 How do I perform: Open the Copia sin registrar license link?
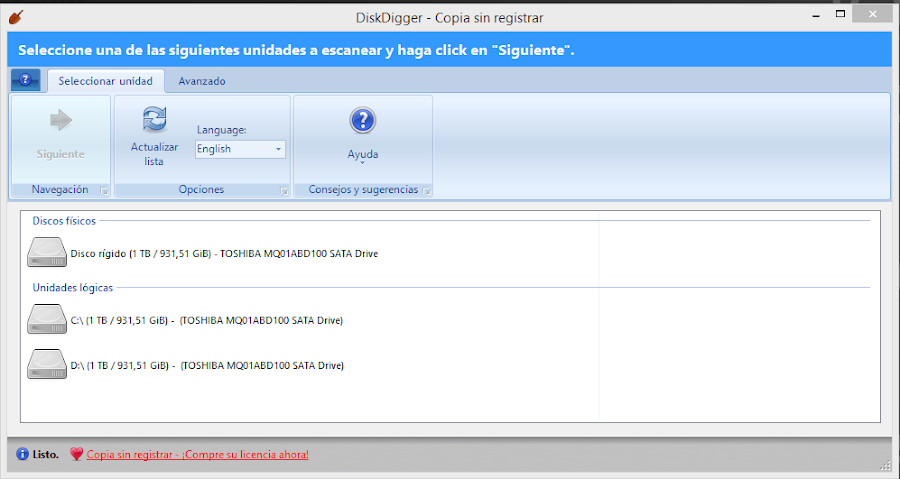(197, 455)
